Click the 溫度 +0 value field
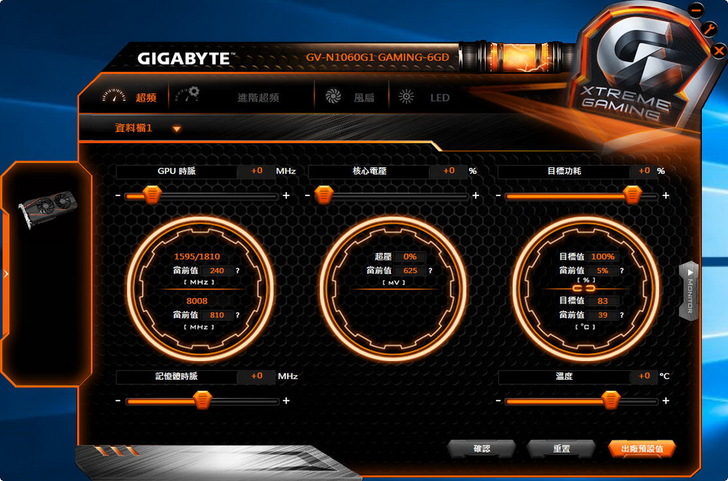728x481 pixels. tap(644, 376)
